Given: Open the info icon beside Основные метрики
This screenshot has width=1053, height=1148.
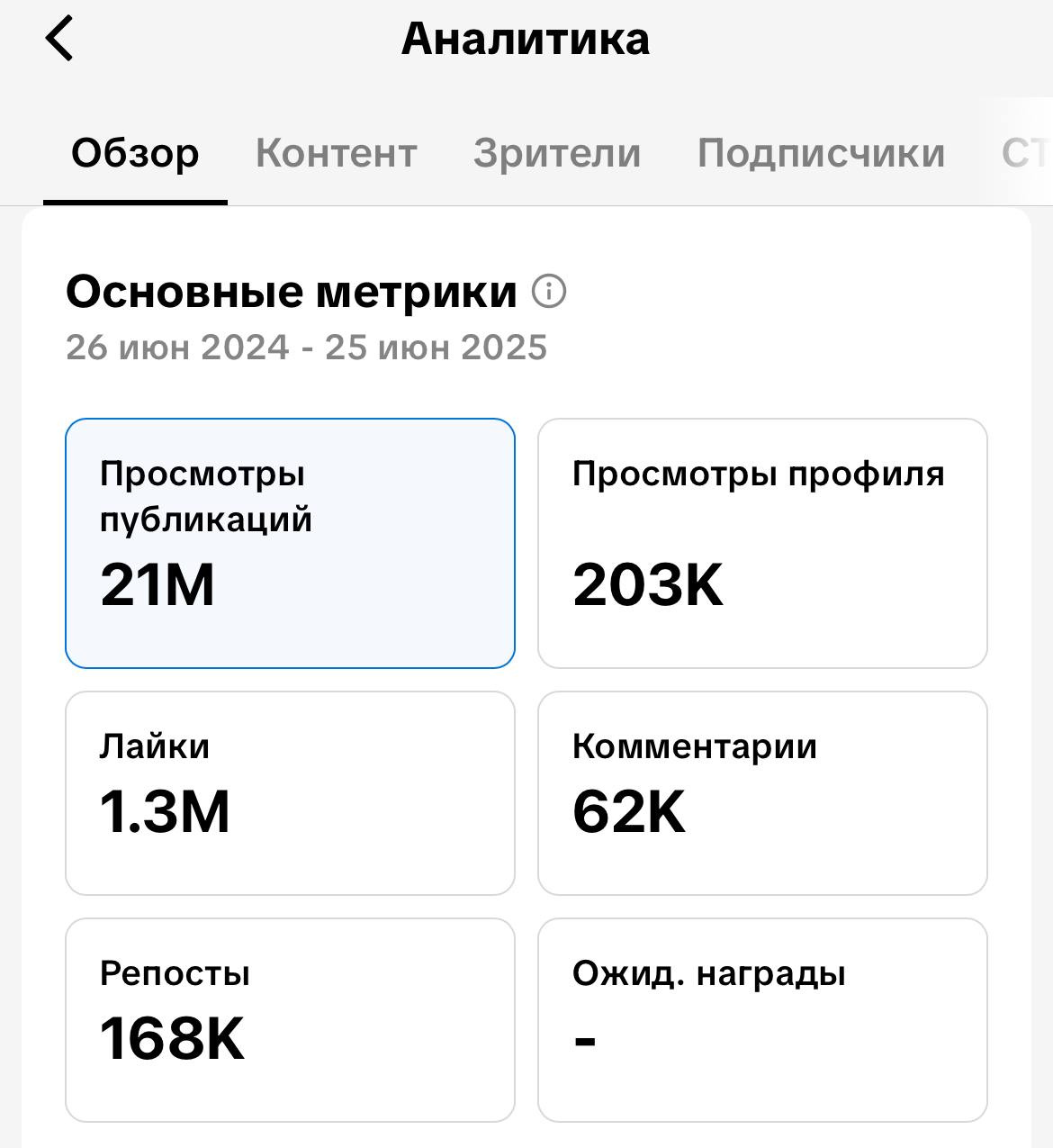Looking at the screenshot, I should tap(549, 292).
